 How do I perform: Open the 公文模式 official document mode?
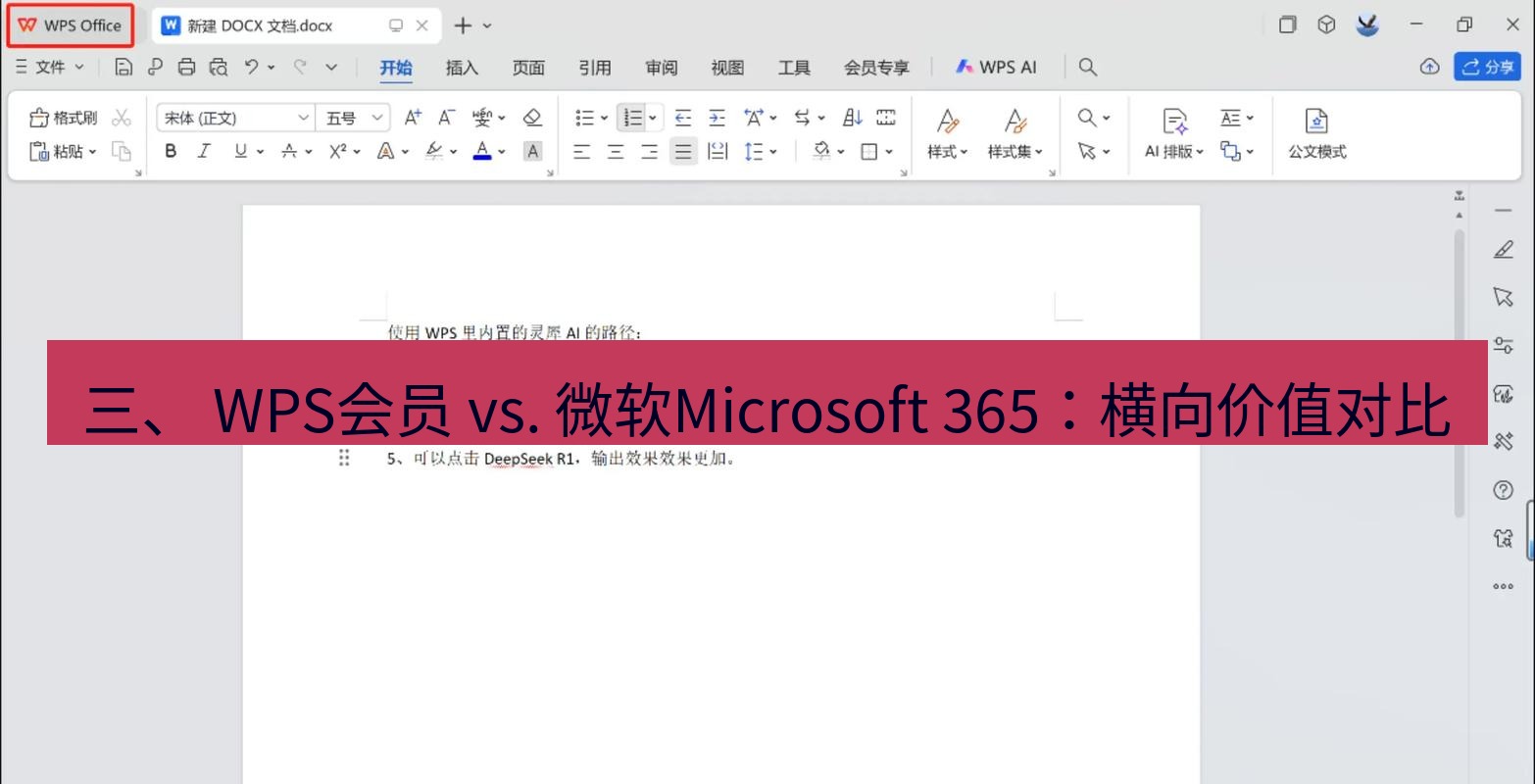1314,134
